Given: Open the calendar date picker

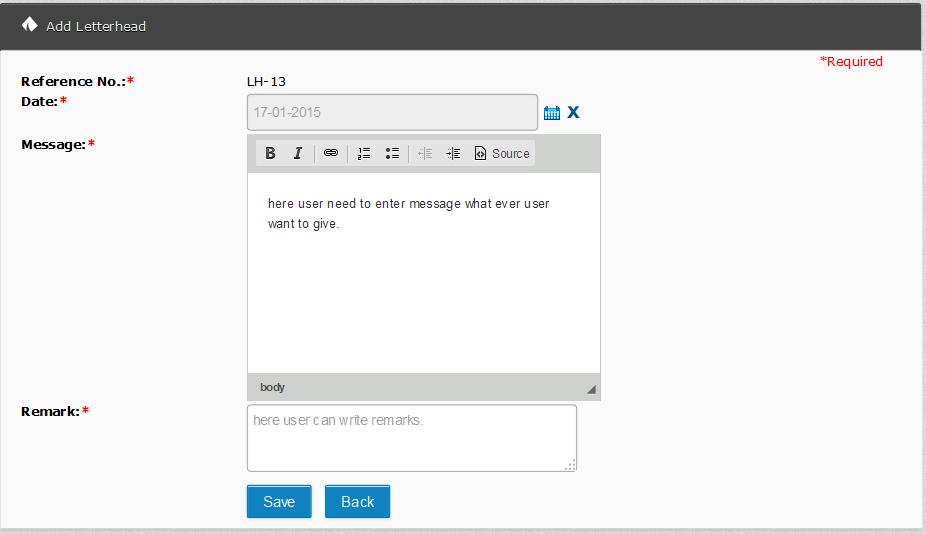Looking at the screenshot, I should (552, 113).
